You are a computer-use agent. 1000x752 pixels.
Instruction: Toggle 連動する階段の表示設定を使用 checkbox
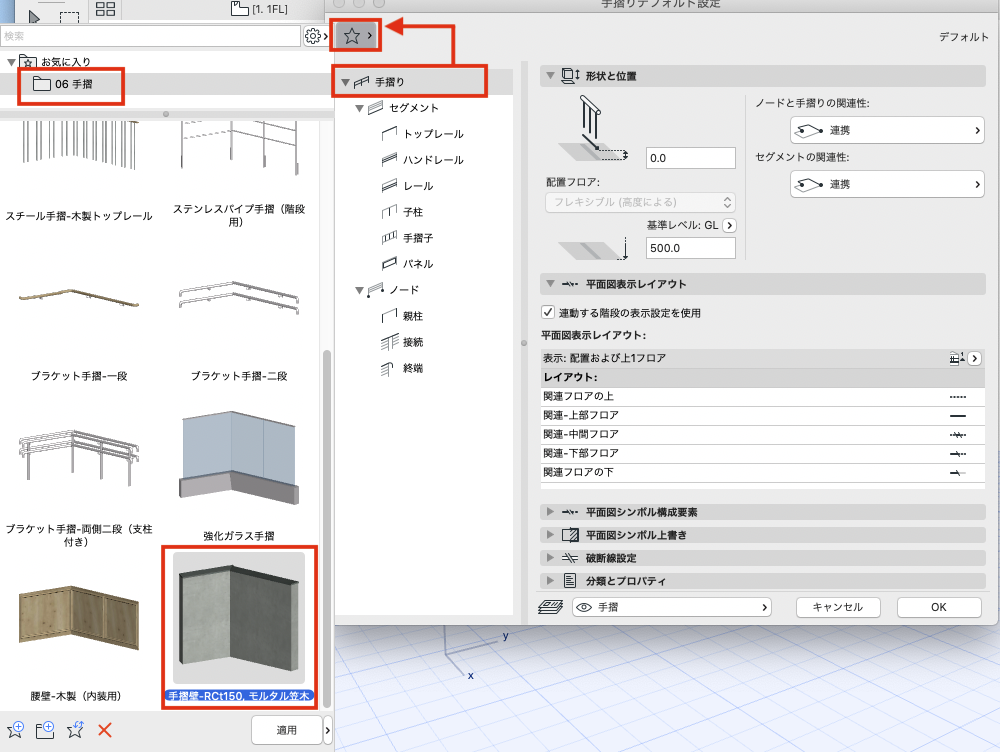coord(547,312)
